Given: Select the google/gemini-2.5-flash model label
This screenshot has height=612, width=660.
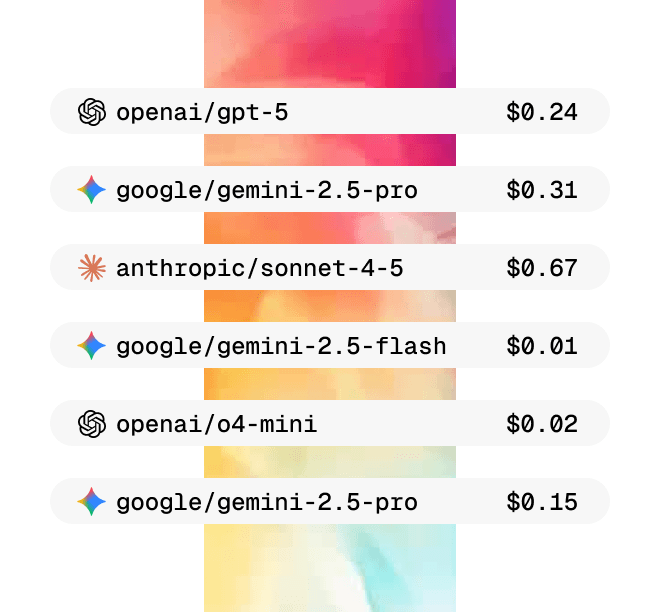Looking at the screenshot, I should pos(281,346).
